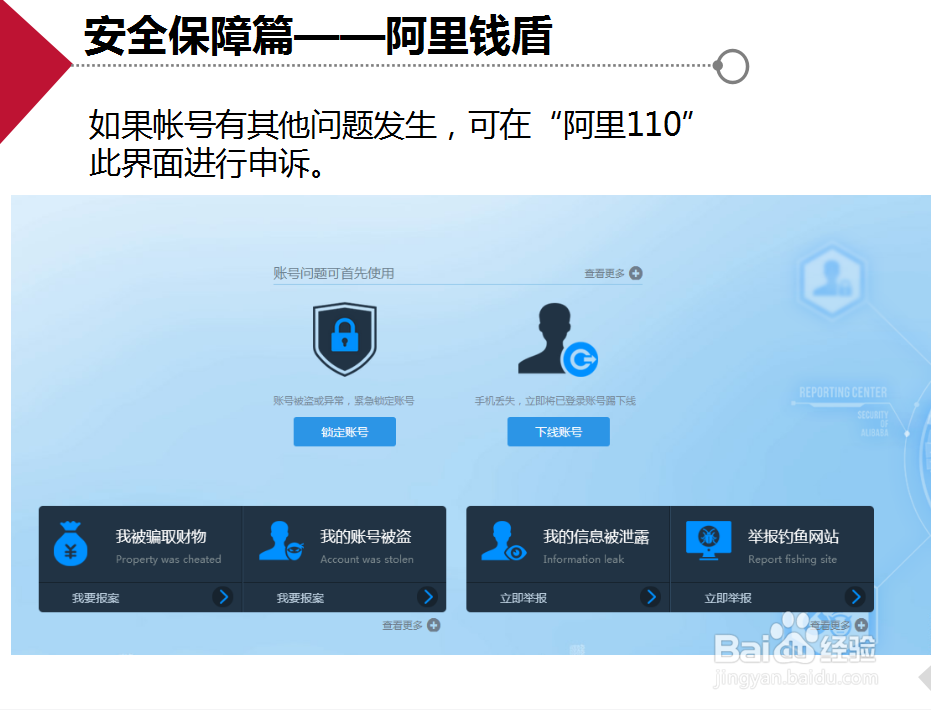
Task: Click text 手机丢失，立即将已登录账号踢下线
Action: tap(555, 401)
